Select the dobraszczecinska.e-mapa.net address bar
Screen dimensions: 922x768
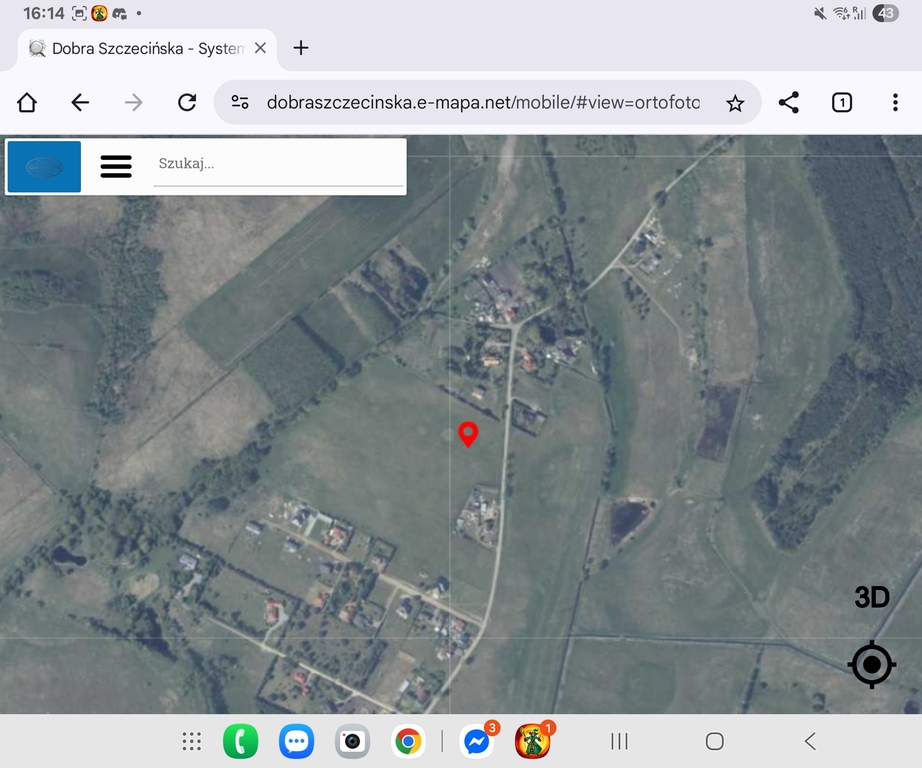[482, 103]
